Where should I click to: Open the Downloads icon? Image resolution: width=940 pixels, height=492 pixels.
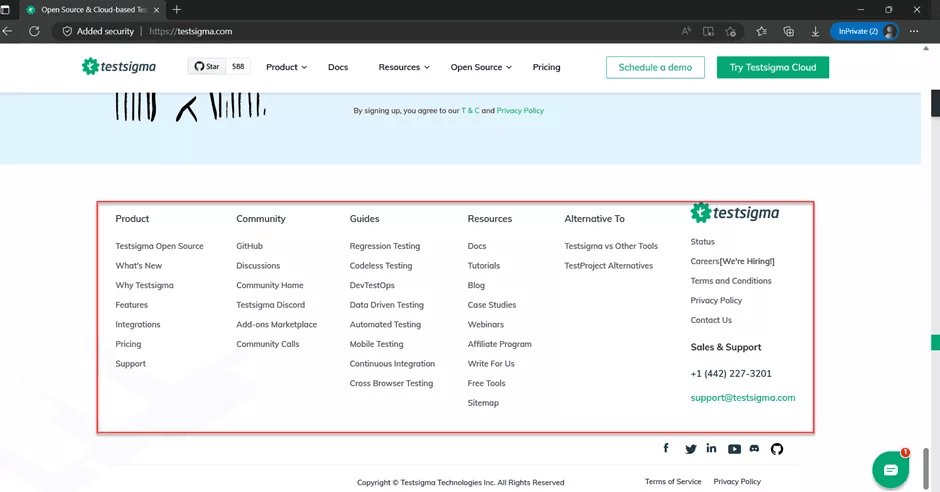[815, 31]
